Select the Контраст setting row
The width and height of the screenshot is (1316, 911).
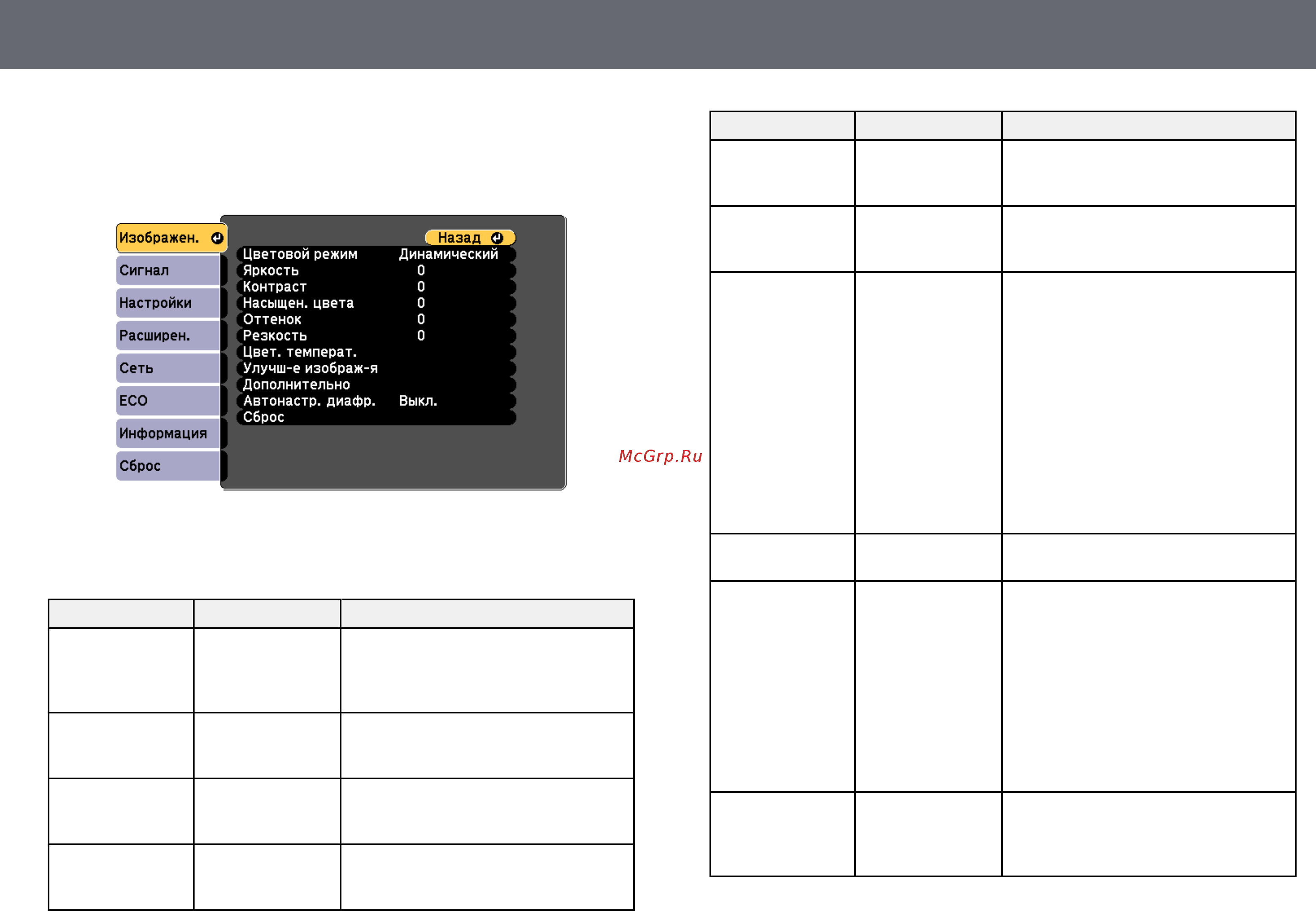[x=376, y=287]
